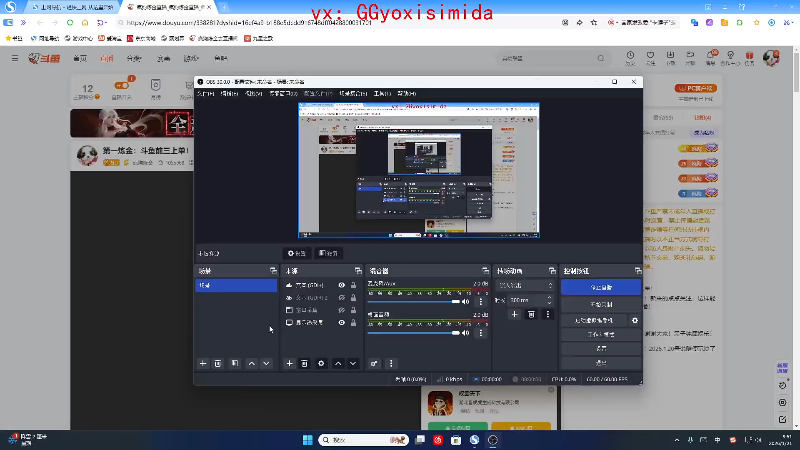
Task: Click the transition duration stepper arrows
Action: [549, 300]
